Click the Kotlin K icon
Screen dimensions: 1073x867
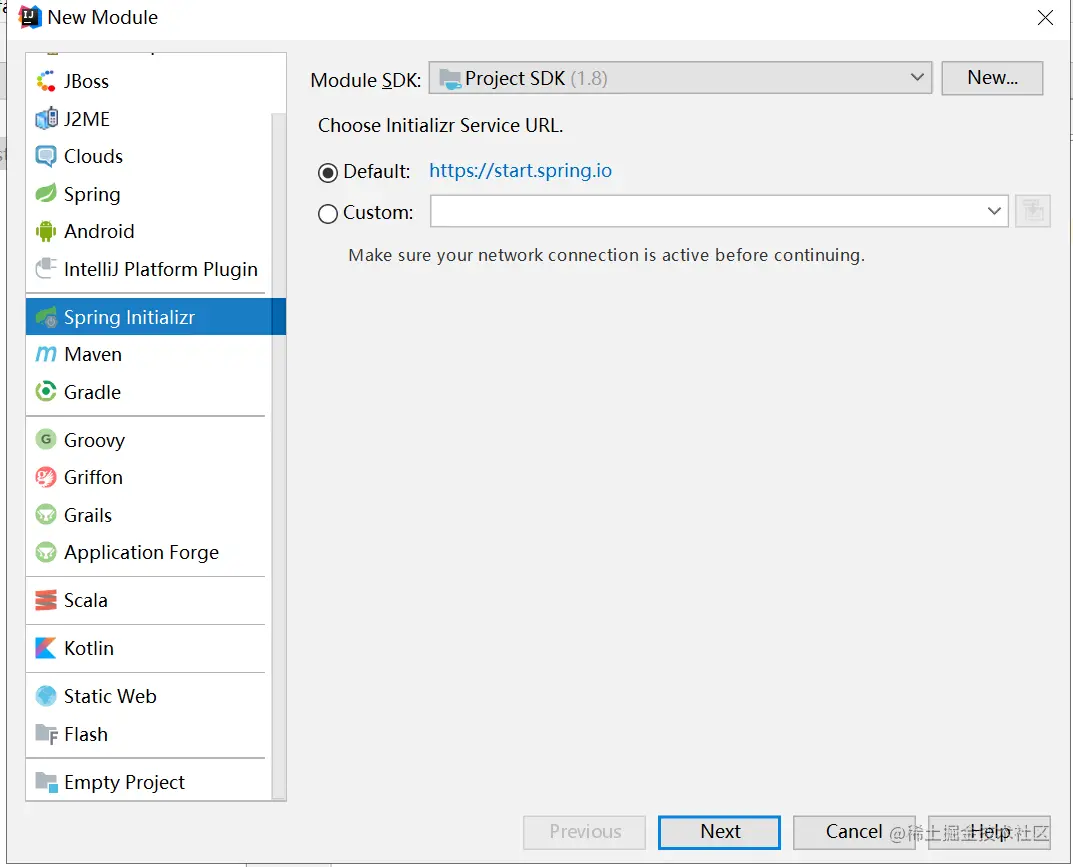(46, 648)
